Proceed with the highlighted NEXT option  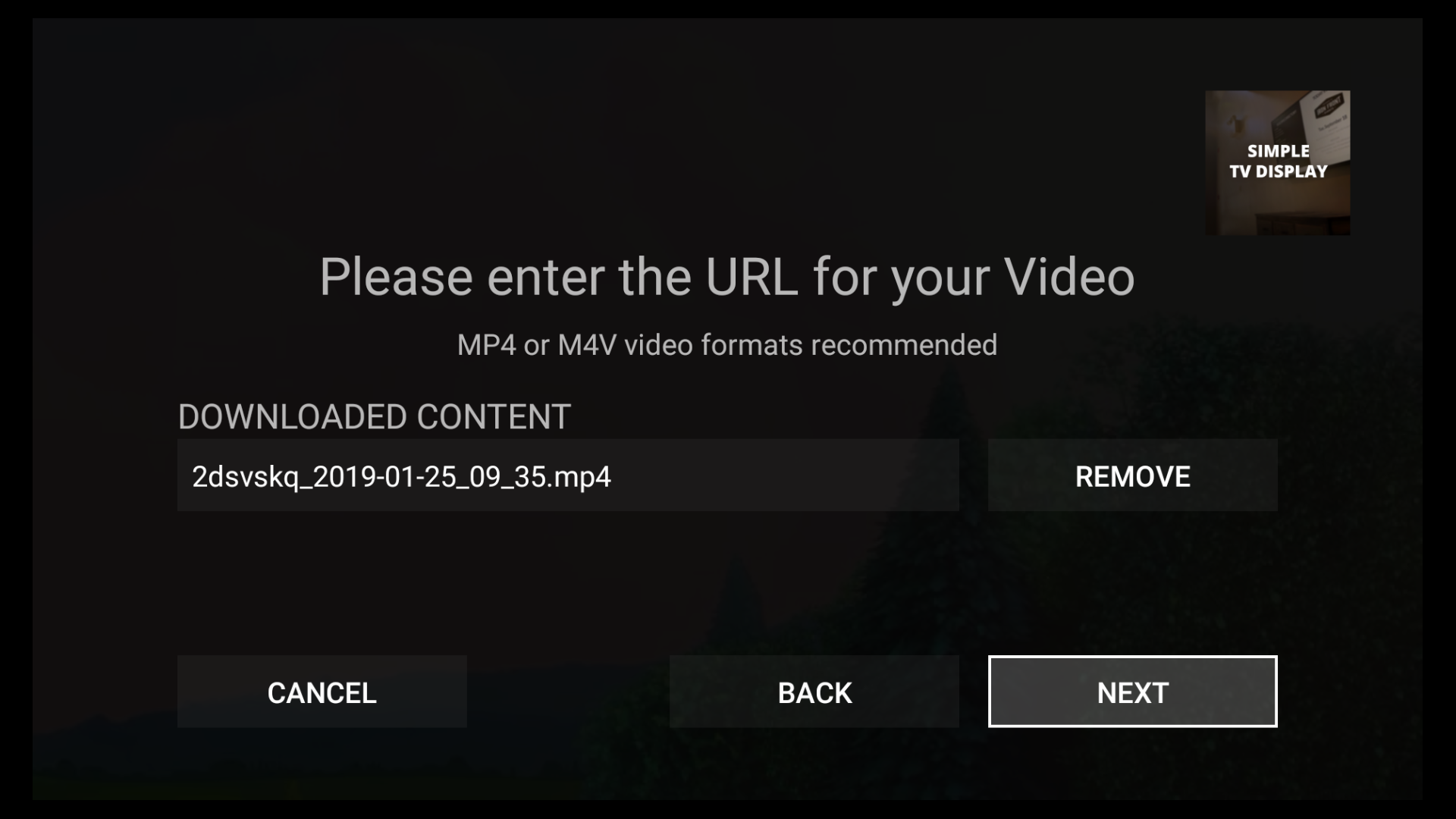pyautogui.click(x=1132, y=692)
